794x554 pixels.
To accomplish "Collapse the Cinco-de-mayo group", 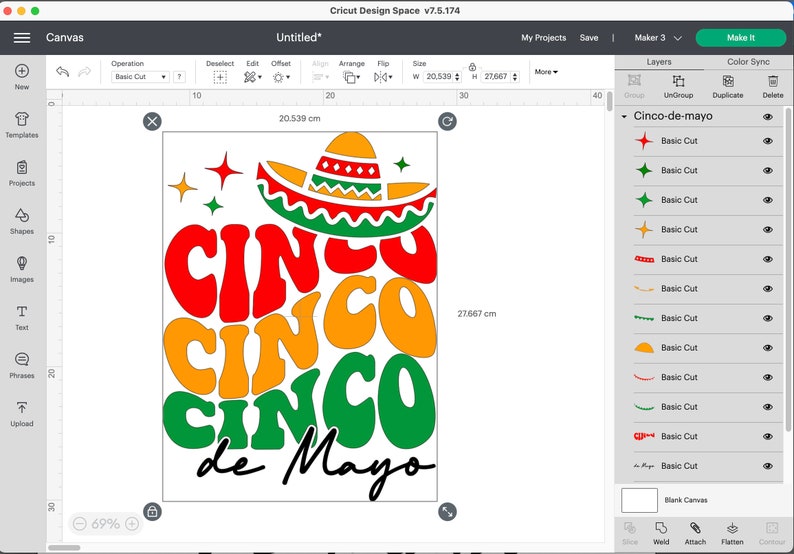I will [x=624, y=116].
